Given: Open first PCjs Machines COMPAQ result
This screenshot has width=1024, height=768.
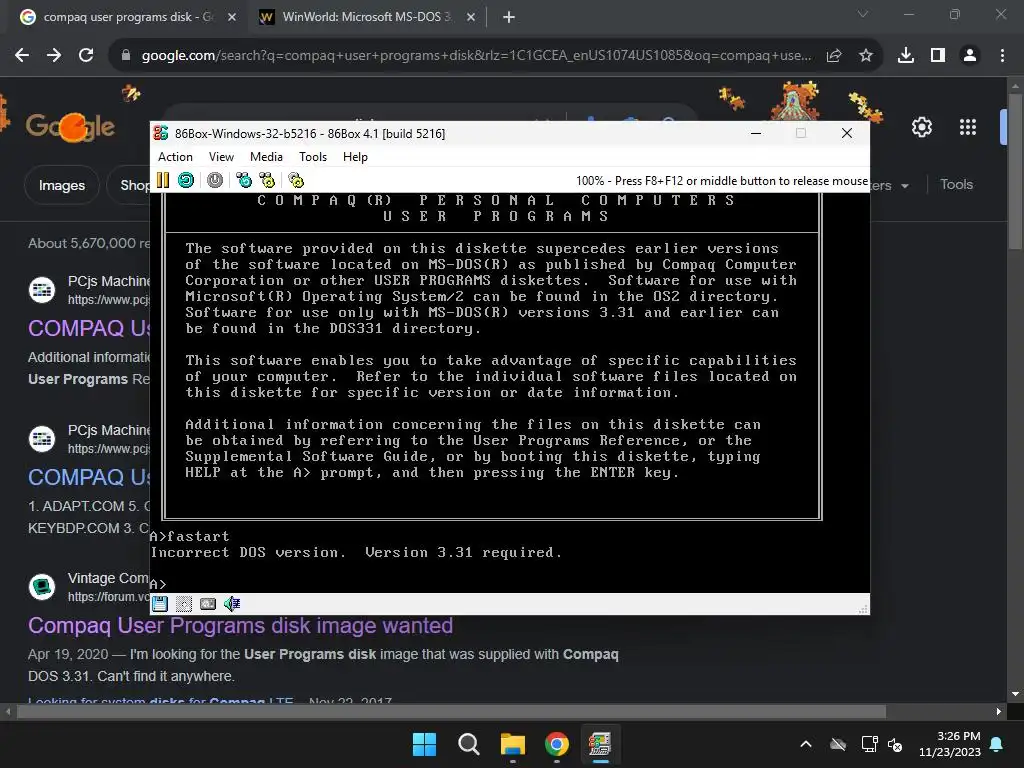Looking at the screenshot, I should tap(89, 328).
